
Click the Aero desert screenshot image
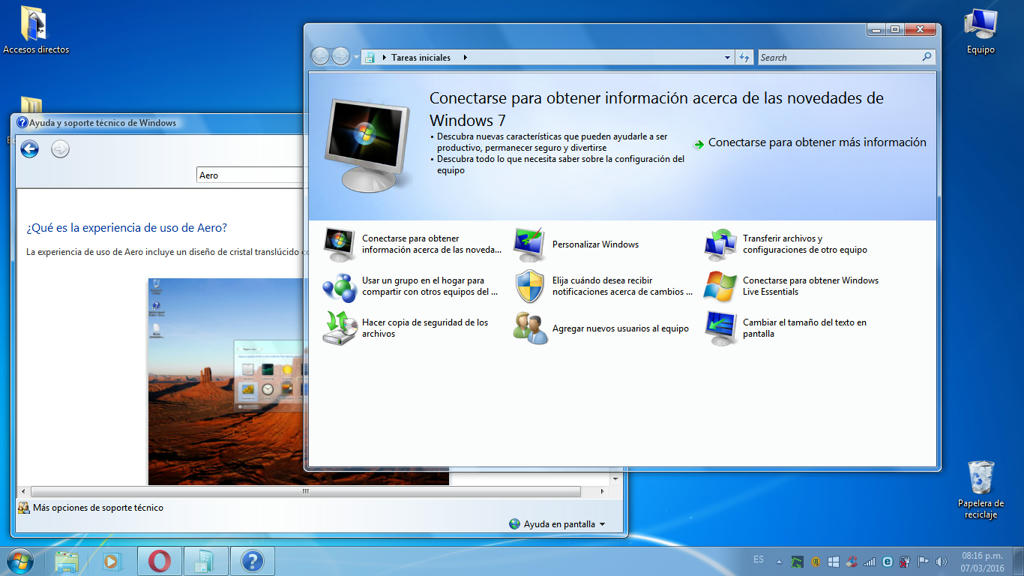coord(227,381)
